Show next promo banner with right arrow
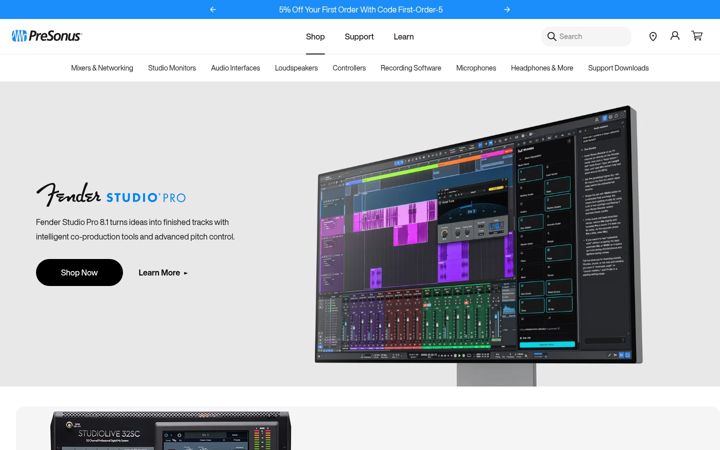 (x=507, y=10)
